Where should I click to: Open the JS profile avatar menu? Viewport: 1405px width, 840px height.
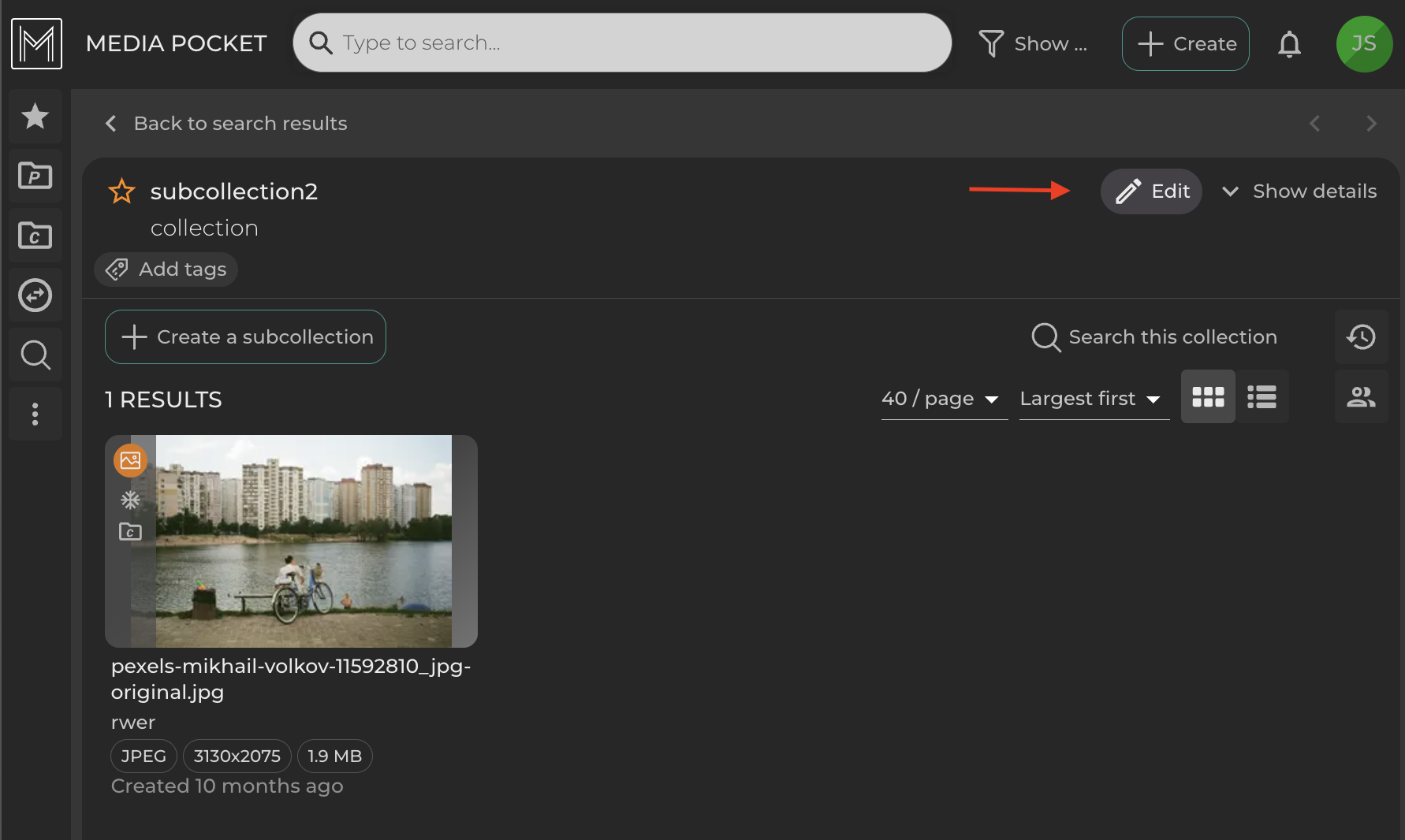[x=1365, y=44]
